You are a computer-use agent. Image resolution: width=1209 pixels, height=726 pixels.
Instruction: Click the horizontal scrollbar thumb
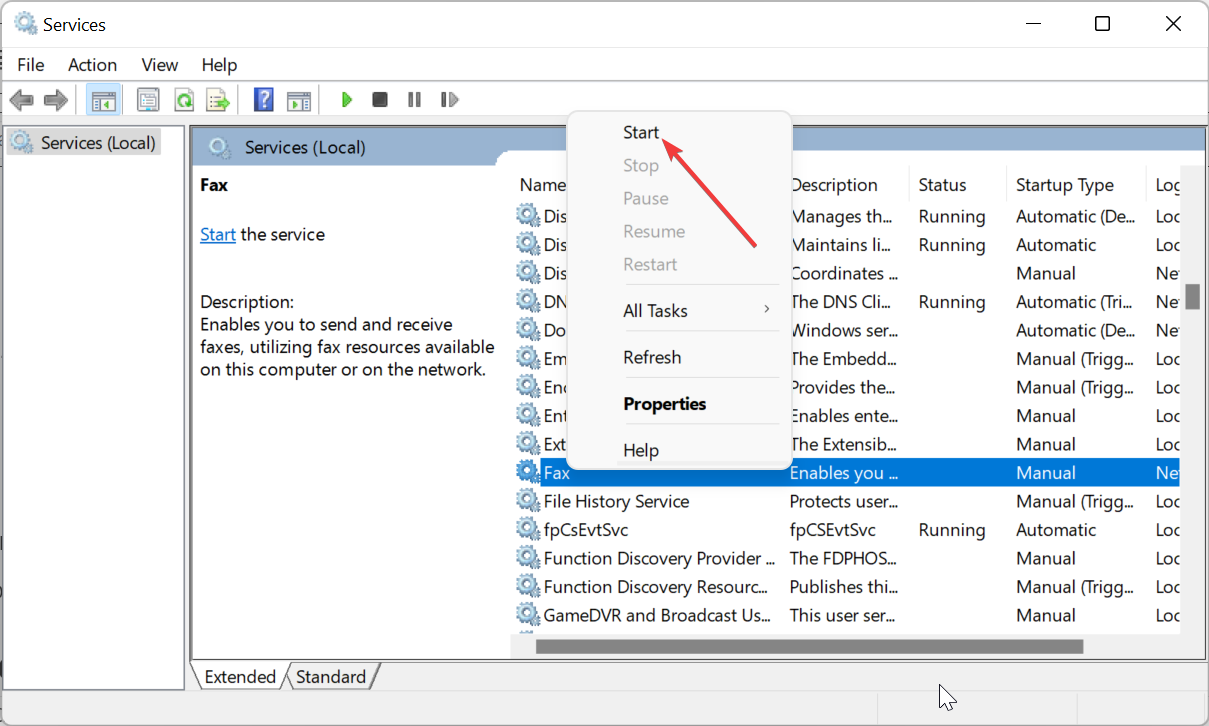(809, 647)
